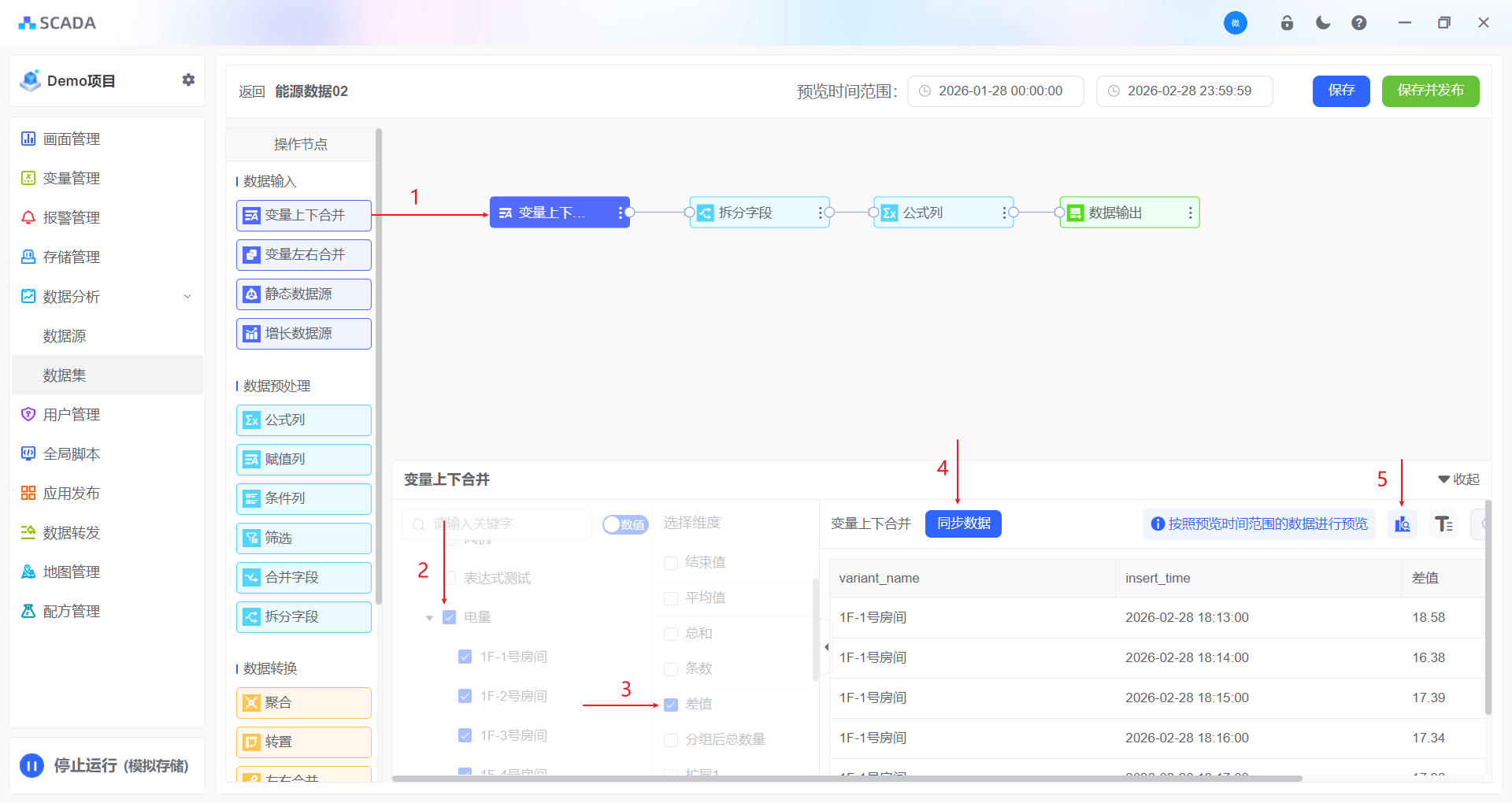Open 变量管理 in the sidebar
The width and height of the screenshot is (1512, 803).
pyautogui.click(x=71, y=179)
